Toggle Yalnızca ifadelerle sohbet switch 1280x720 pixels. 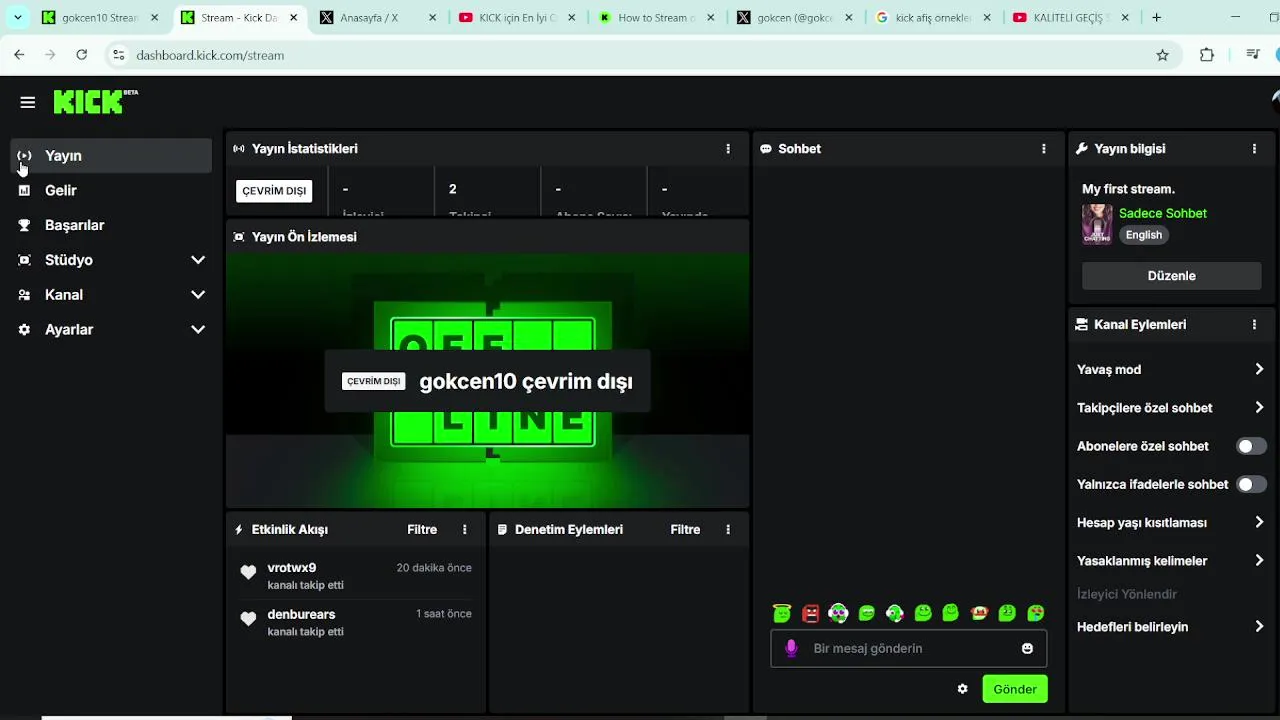point(1251,484)
